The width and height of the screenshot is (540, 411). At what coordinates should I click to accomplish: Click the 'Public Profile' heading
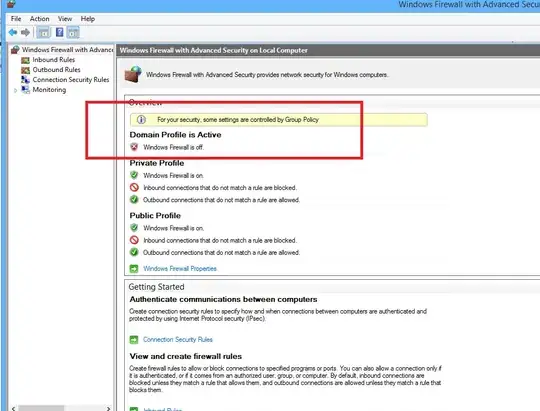coord(155,216)
